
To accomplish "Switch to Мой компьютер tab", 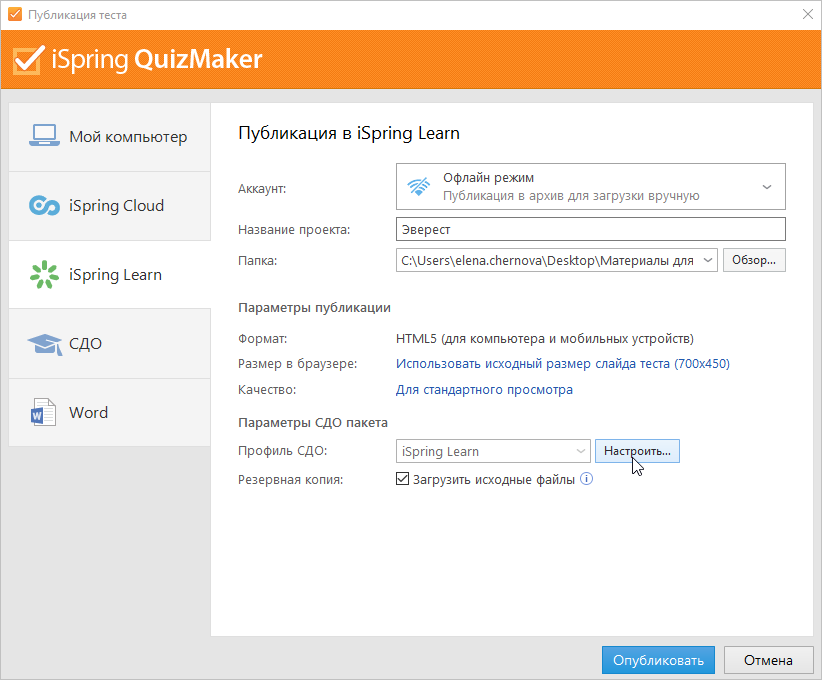I will (x=110, y=137).
